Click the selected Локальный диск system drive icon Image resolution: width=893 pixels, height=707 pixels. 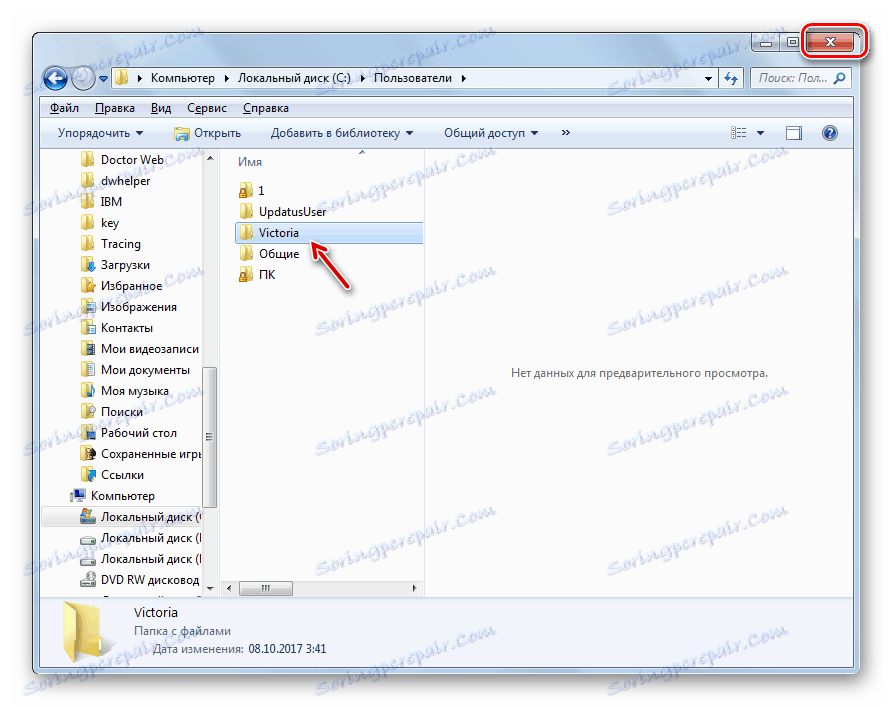88,516
